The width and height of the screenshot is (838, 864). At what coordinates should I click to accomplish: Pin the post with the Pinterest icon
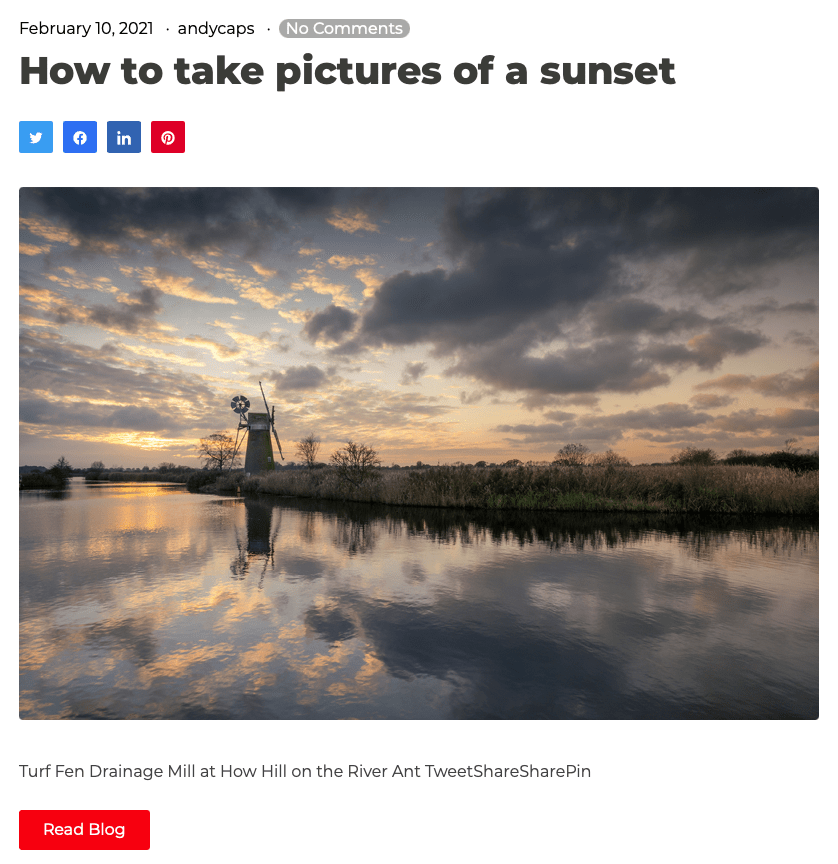(x=168, y=137)
